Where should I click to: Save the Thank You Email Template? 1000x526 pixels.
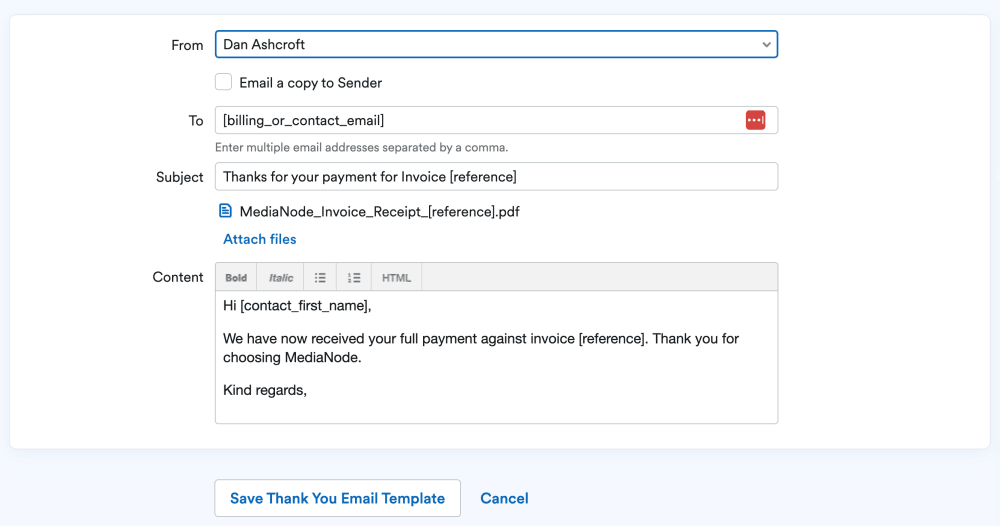[337, 498]
